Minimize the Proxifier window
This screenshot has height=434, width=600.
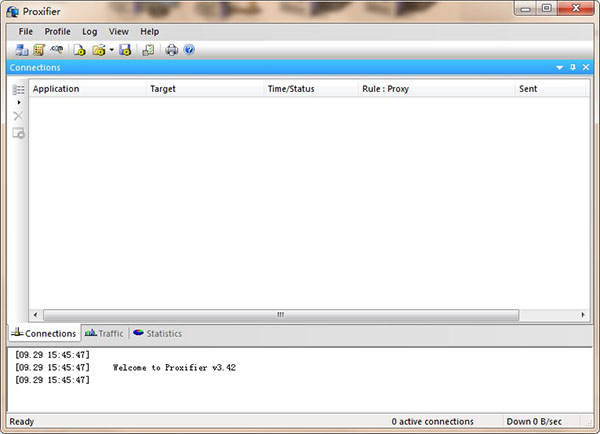(x=525, y=8)
